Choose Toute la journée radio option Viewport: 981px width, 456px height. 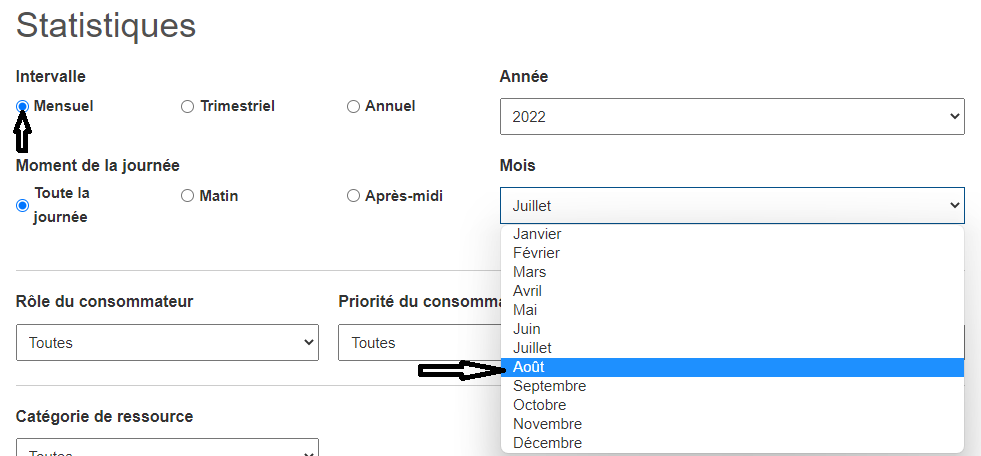tap(23, 205)
